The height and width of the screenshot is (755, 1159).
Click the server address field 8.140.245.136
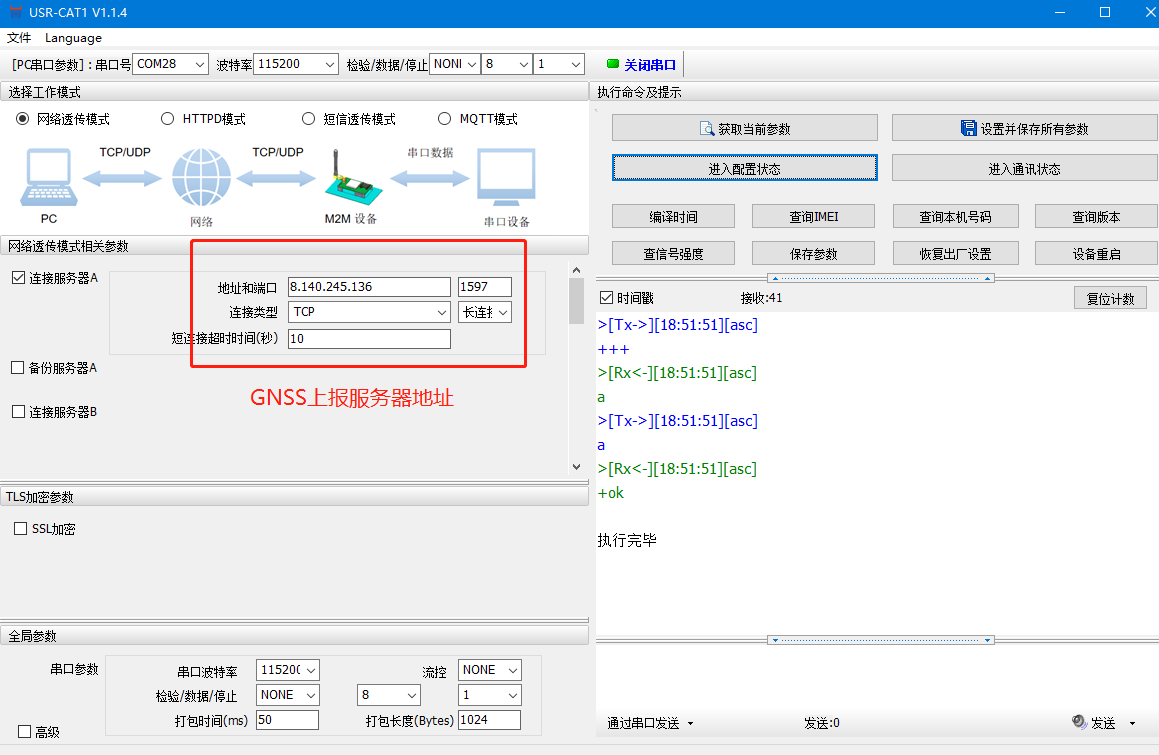coord(369,287)
